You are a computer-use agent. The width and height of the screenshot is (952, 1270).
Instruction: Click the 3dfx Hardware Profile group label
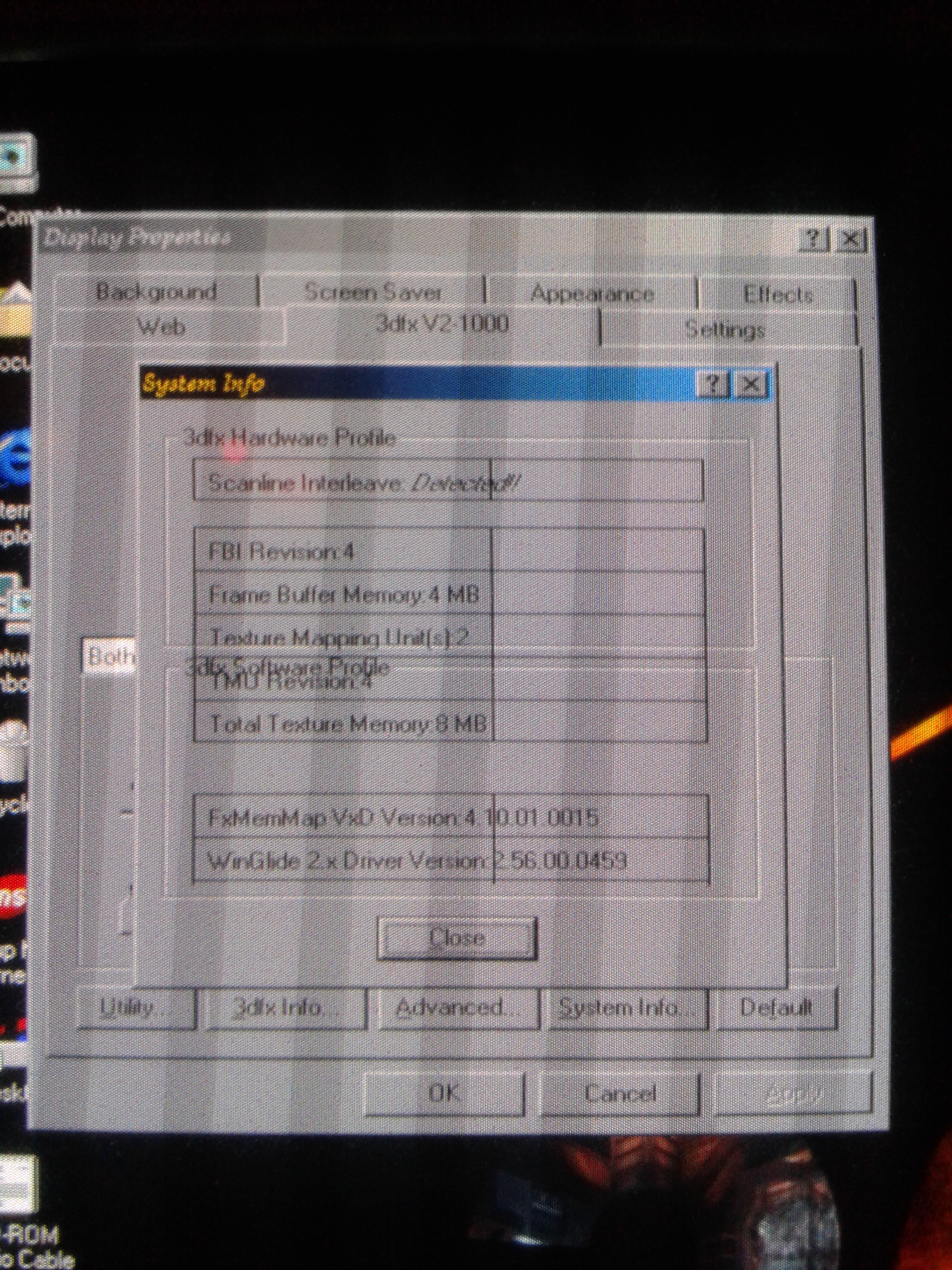290,438
